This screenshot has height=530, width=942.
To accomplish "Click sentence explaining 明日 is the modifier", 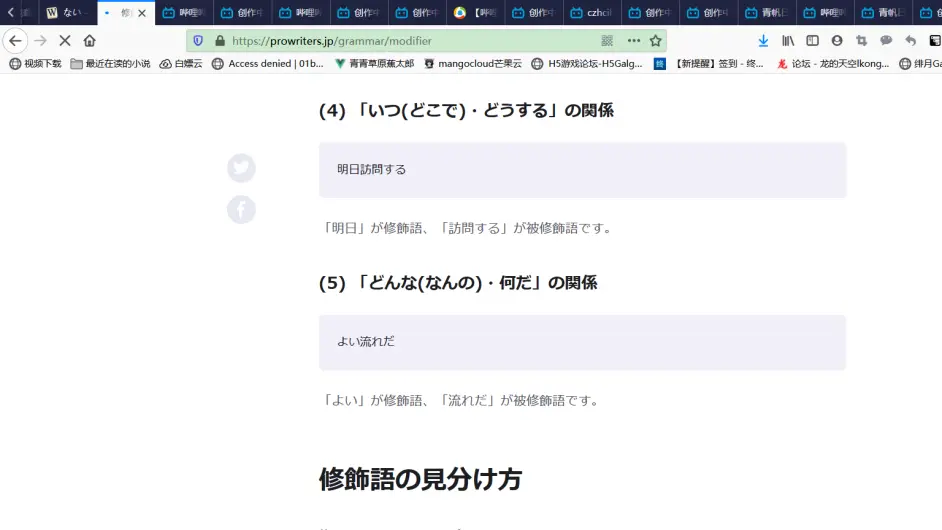I will pos(467,228).
